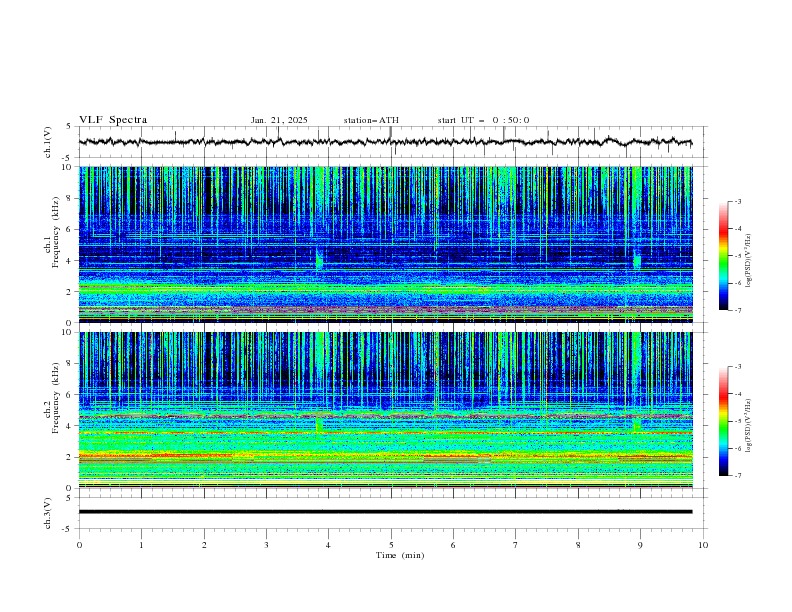Image resolution: width=792 pixels, height=612 pixels.
Task: Click the 'station=ATH' label
Action: click(371, 120)
